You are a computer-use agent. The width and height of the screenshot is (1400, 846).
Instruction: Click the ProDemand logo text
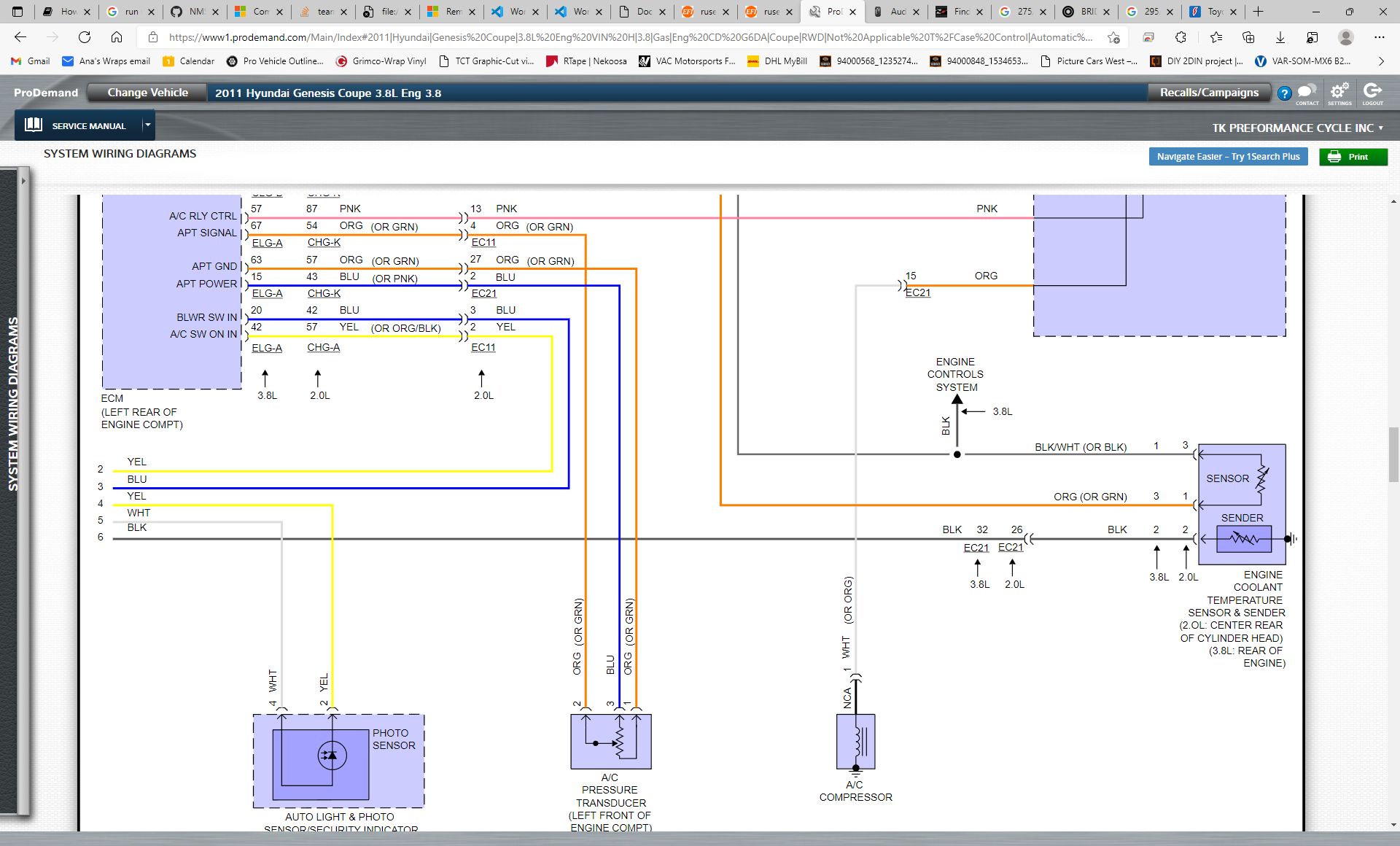46,93
